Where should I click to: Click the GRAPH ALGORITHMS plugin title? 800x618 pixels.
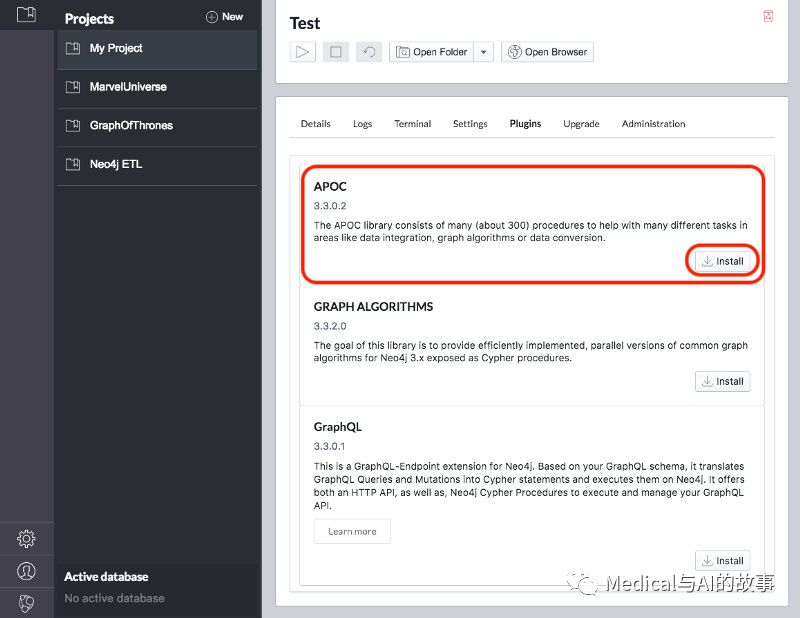click(373, 307)
